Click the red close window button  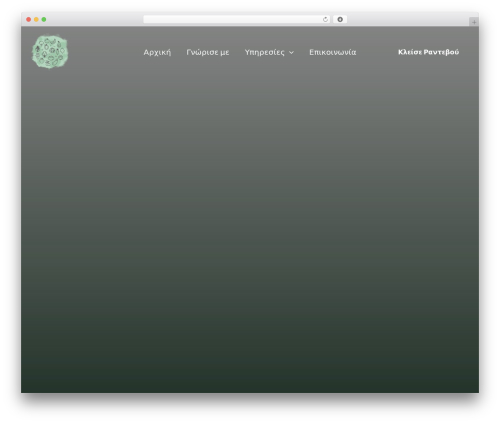click(29, 19)
